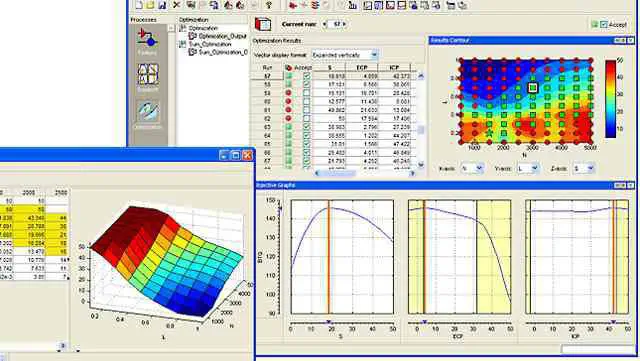
Task: Select the highlighted green square on contour plot
Action: pos(532,87)
